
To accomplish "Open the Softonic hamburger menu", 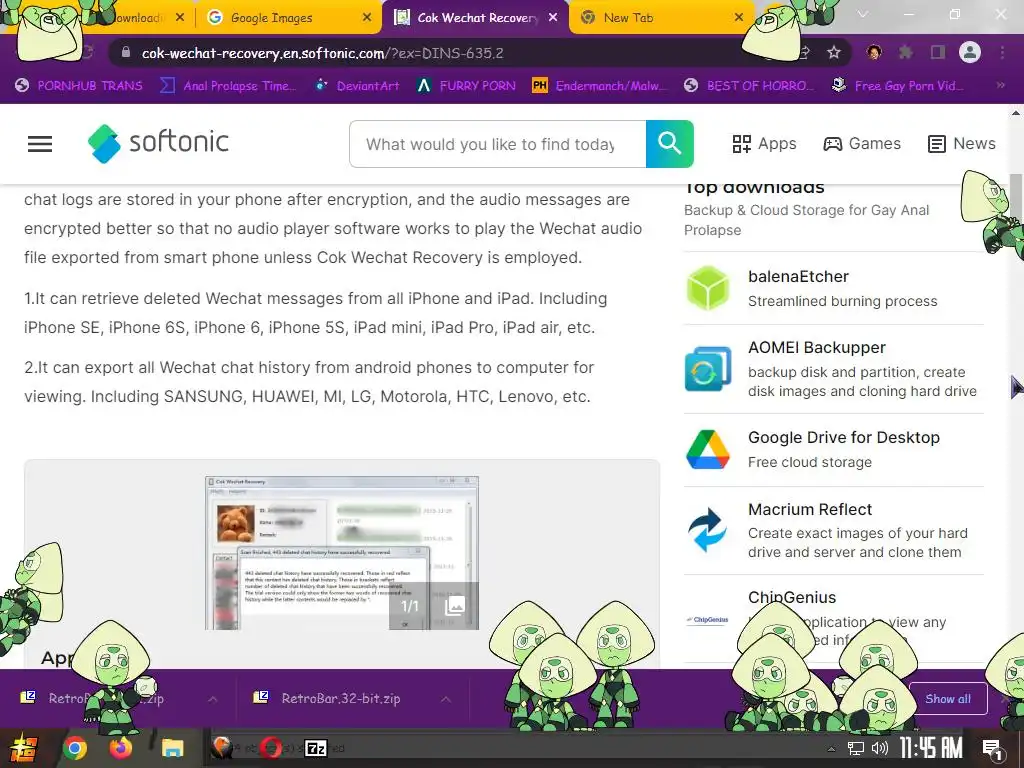I will click(40, 144).
